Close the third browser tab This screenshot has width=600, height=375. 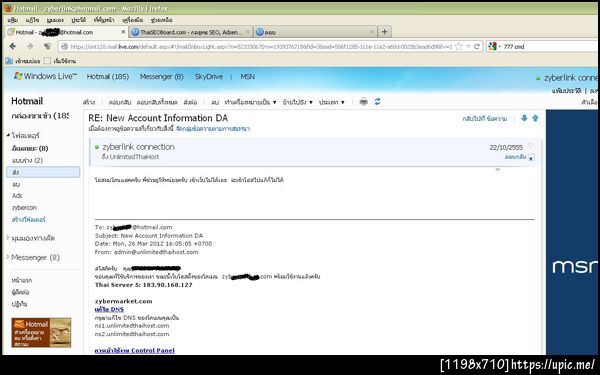372,32
